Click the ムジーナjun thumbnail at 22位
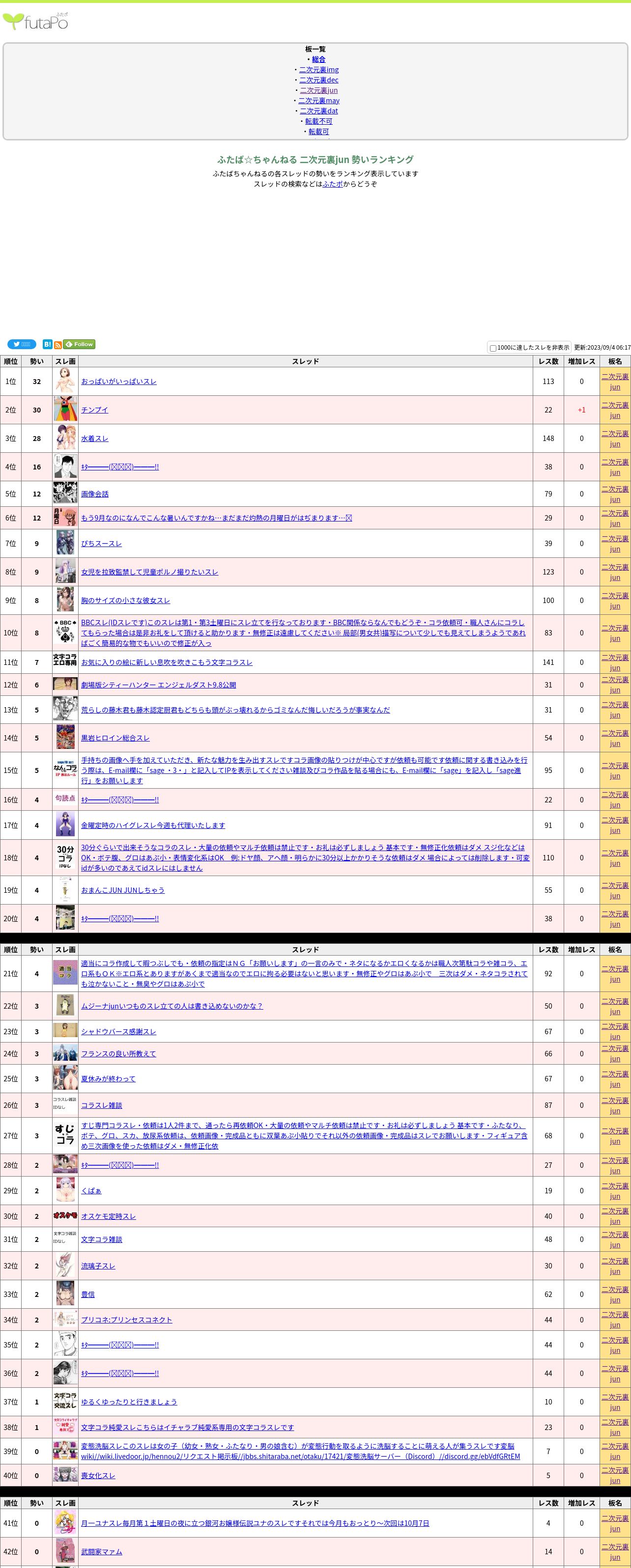This screenshot has width=631, height=1568. pos(65,1006)
